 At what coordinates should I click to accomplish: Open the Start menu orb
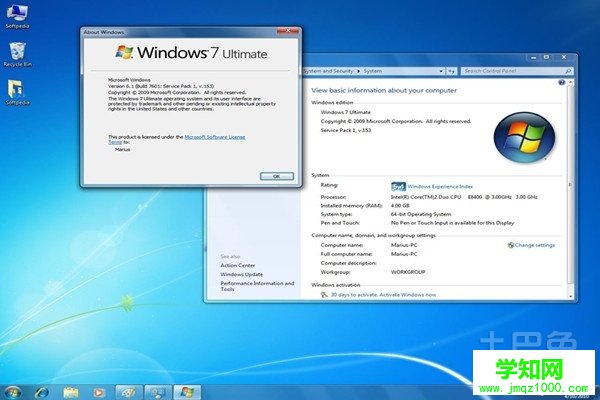13,392
